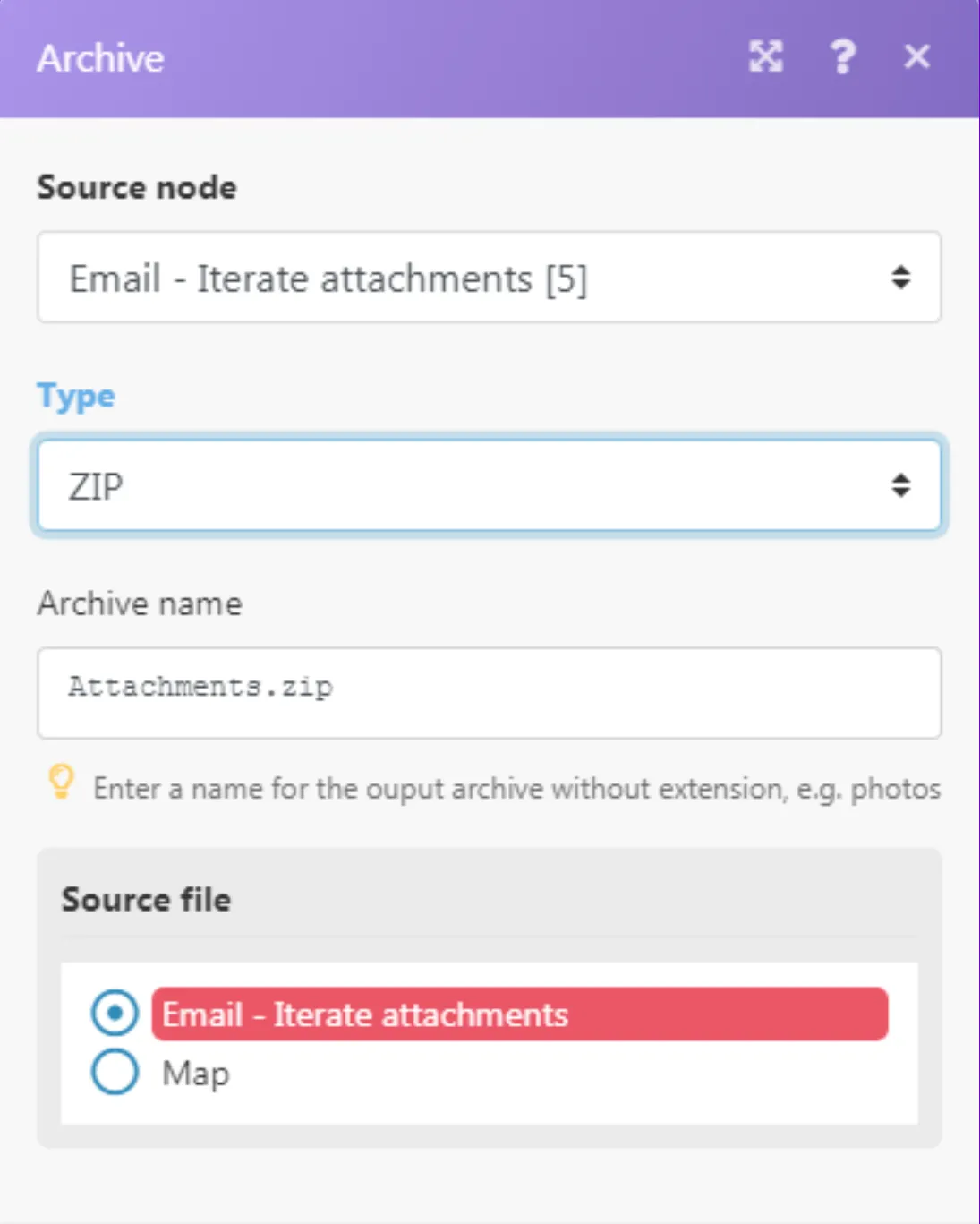Click the Source node up-down arrows
Screen dimensions: 980x1224
click(x=900, y=278)
